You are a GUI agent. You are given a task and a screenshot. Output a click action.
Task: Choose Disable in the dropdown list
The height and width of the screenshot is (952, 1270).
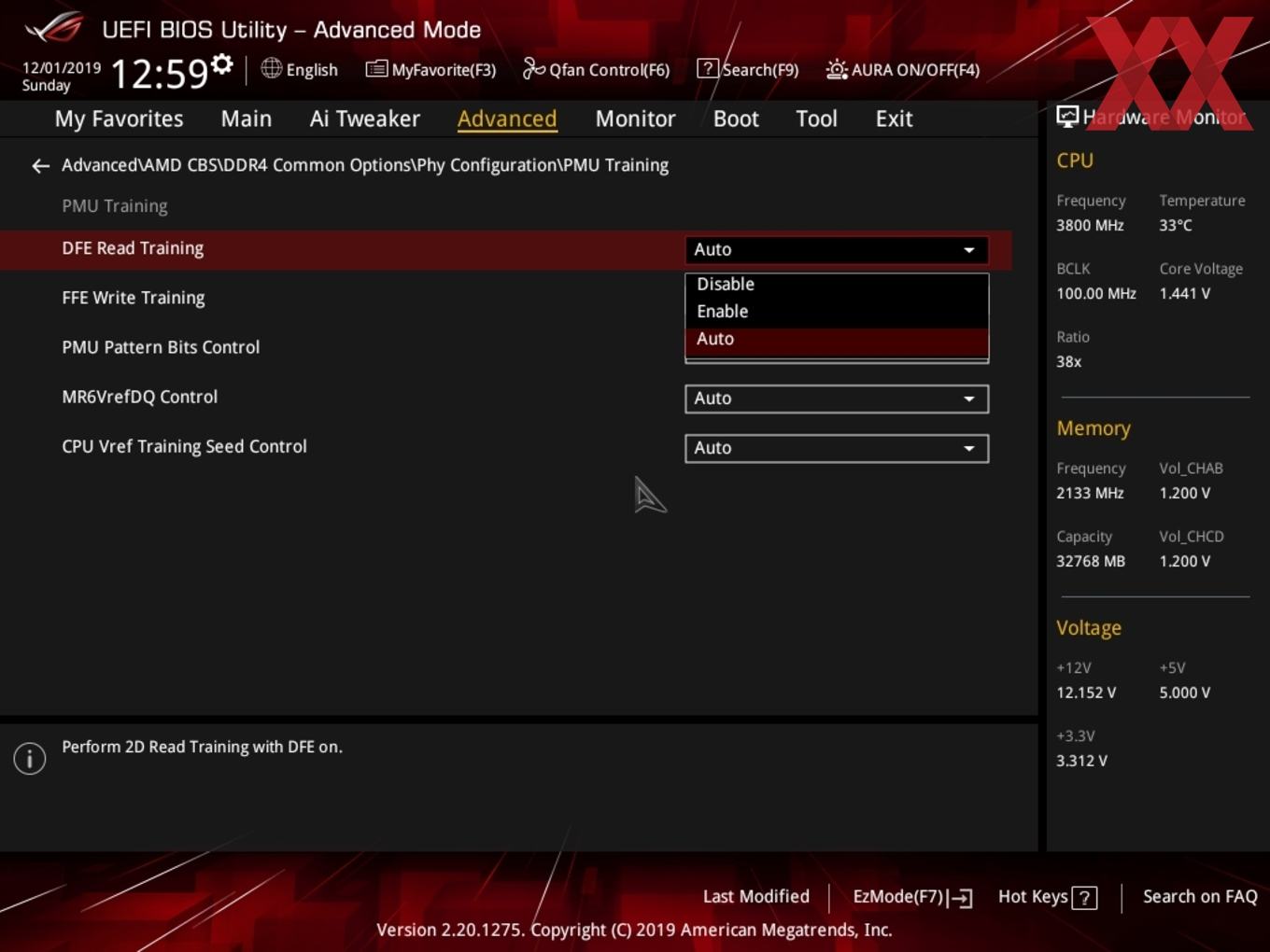837,284
